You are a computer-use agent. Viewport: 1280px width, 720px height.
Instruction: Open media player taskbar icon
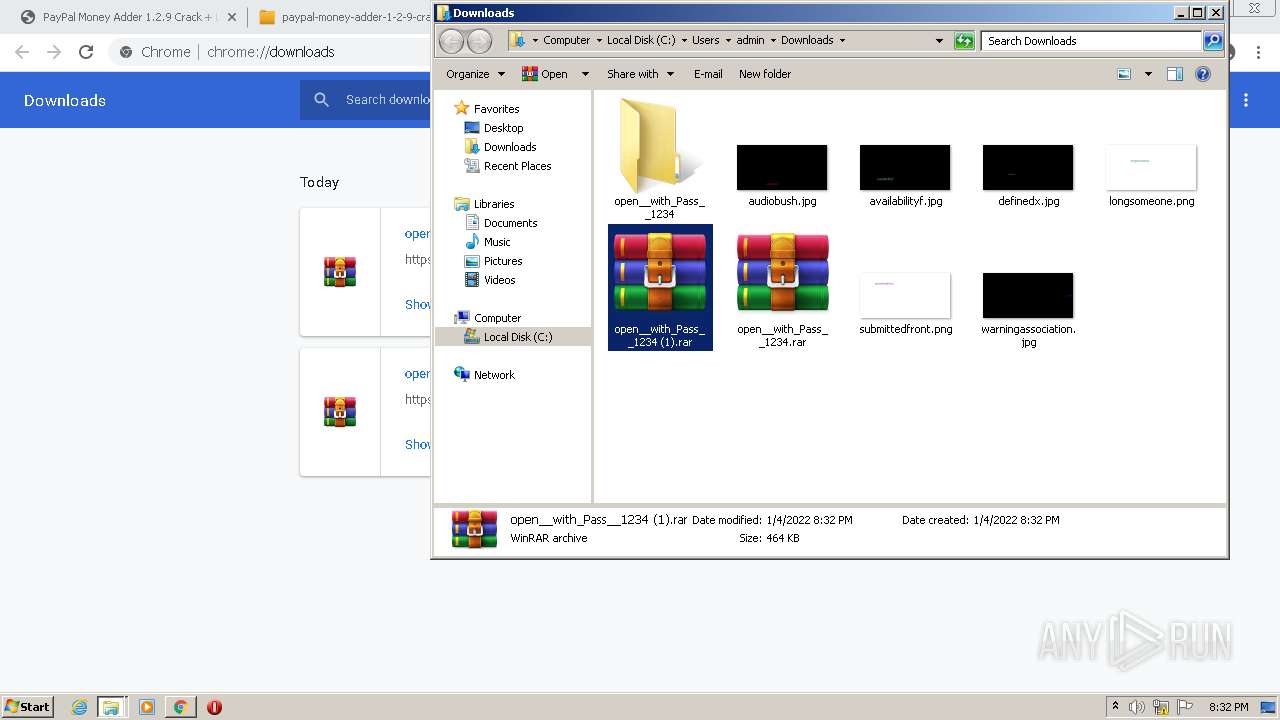click(x=147, y=707)
